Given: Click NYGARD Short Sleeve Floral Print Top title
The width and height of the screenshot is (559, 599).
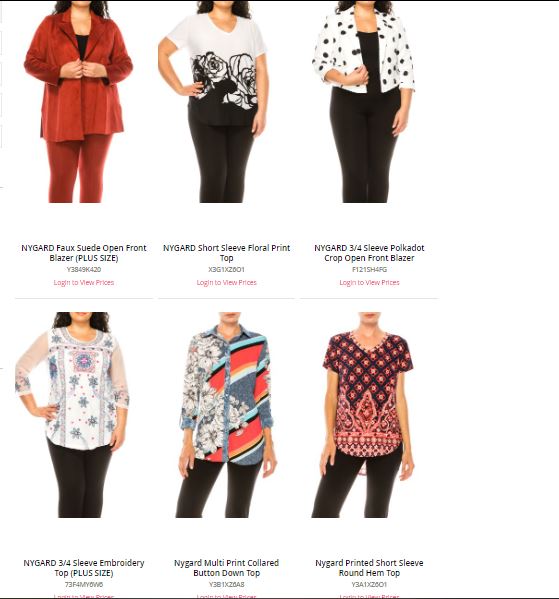Looking at the screenshot, I should coord(227,253).
